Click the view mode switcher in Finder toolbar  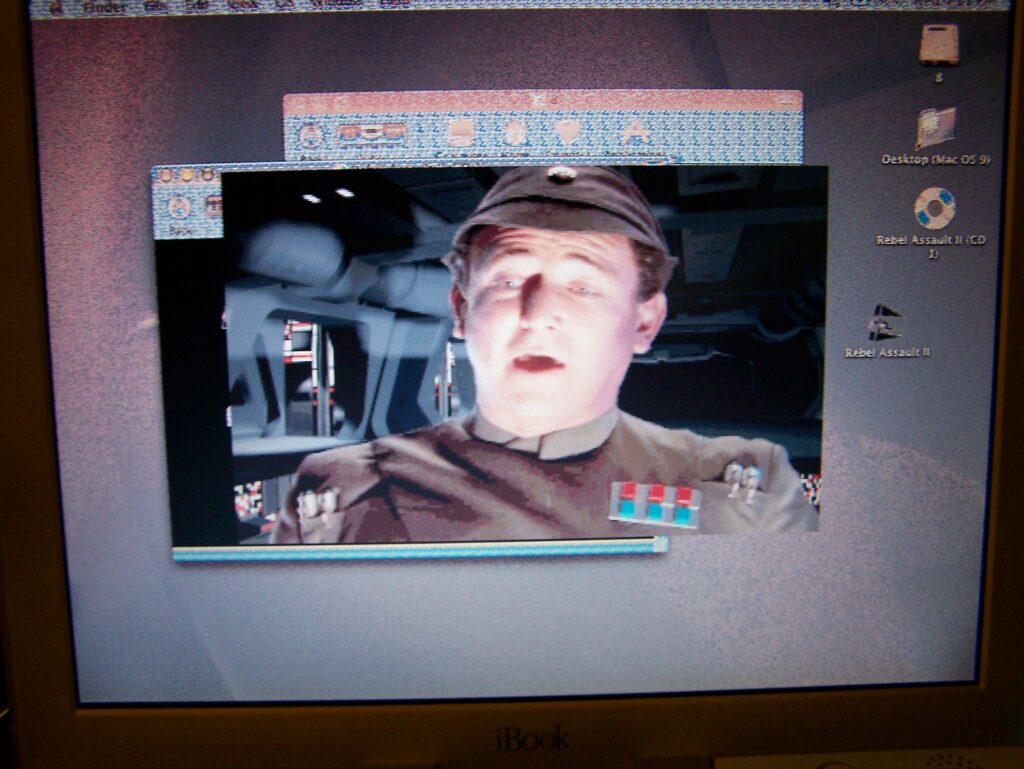pyautogui.click(x=372, y=133)
